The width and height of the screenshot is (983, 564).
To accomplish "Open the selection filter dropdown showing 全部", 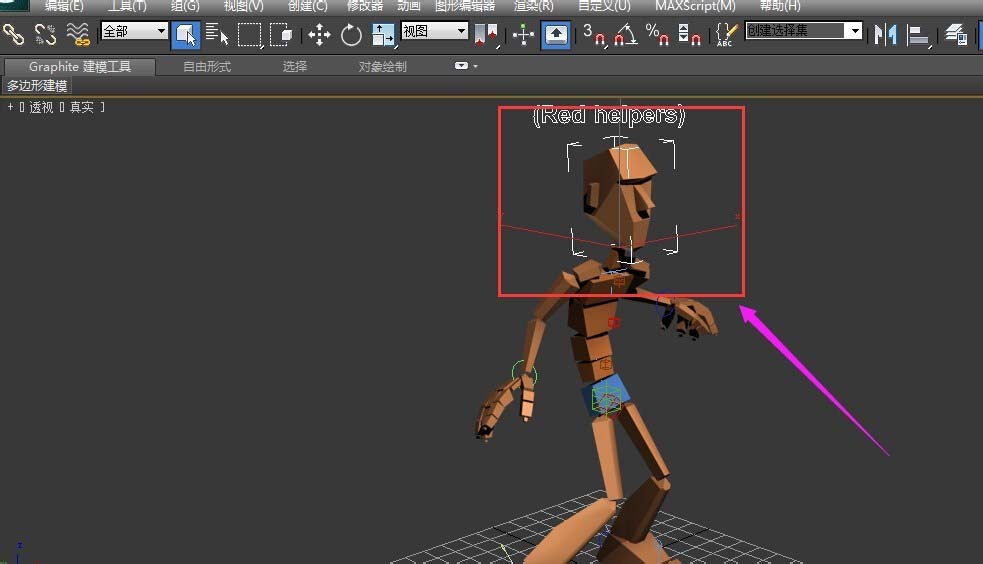I will point(134,31).
